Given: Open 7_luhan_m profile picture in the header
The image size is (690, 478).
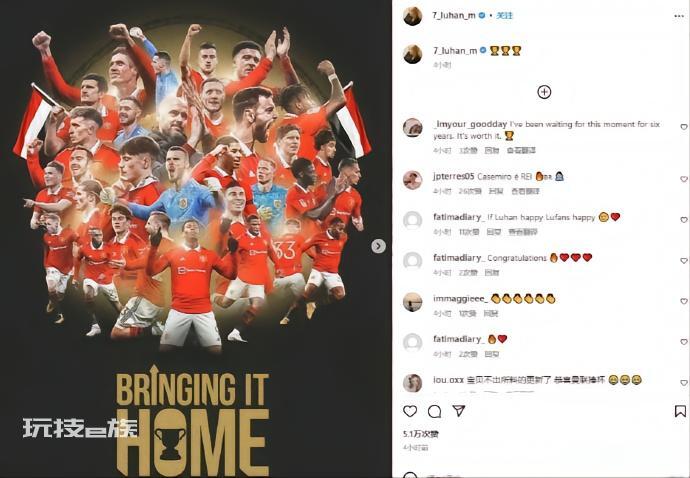Looking at the screenshot, I should tap(413, 16).
